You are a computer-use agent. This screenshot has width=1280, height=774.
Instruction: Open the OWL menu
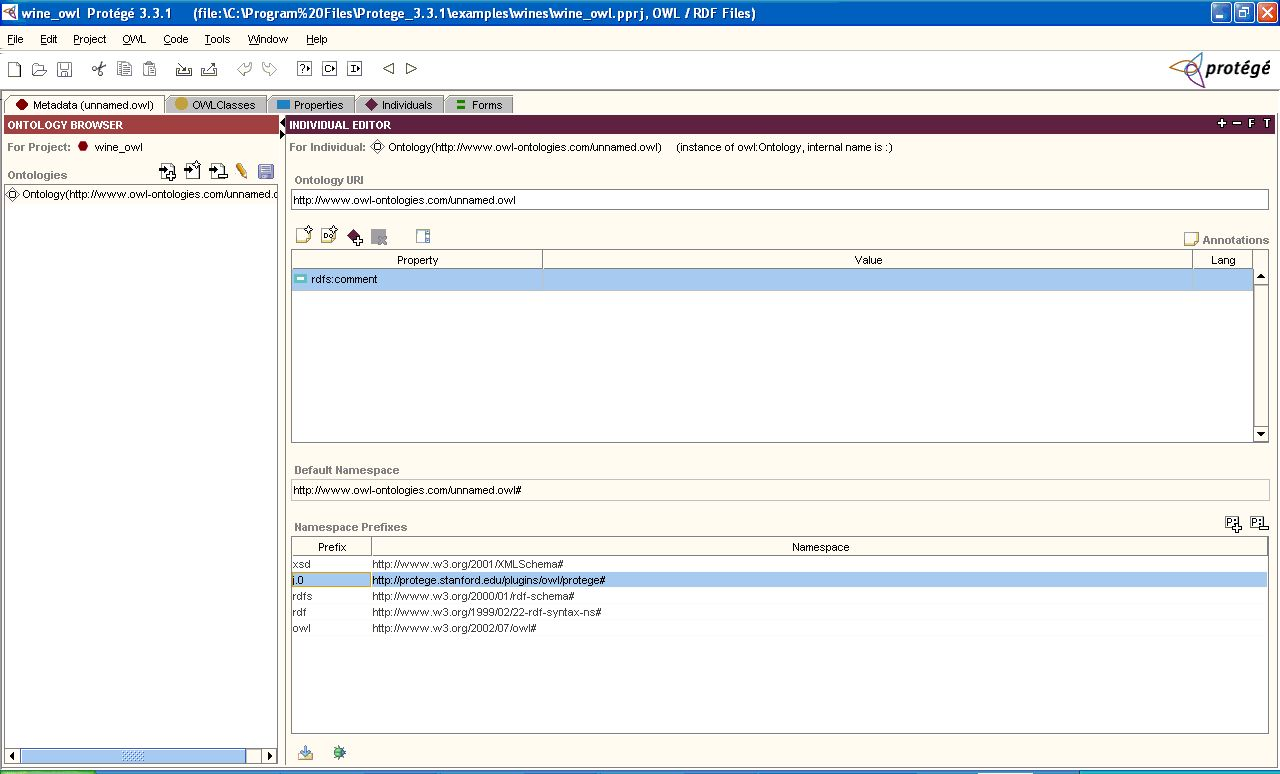tap(134, 39)
